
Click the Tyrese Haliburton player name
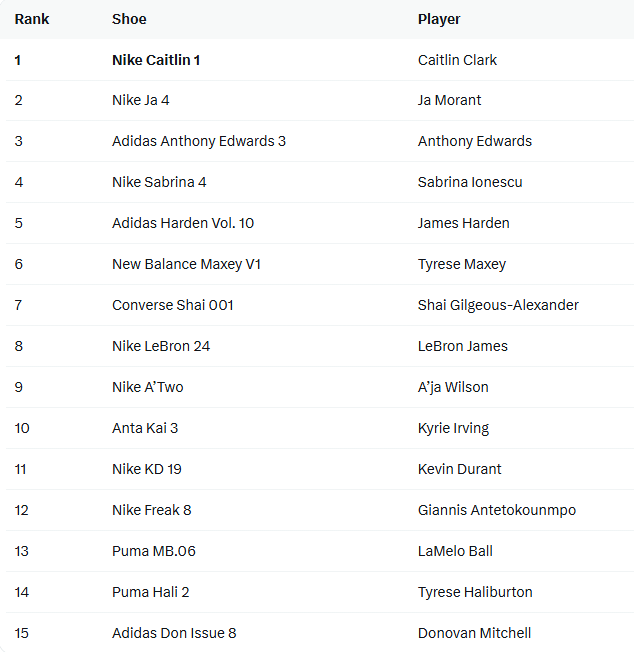(475, 592)
